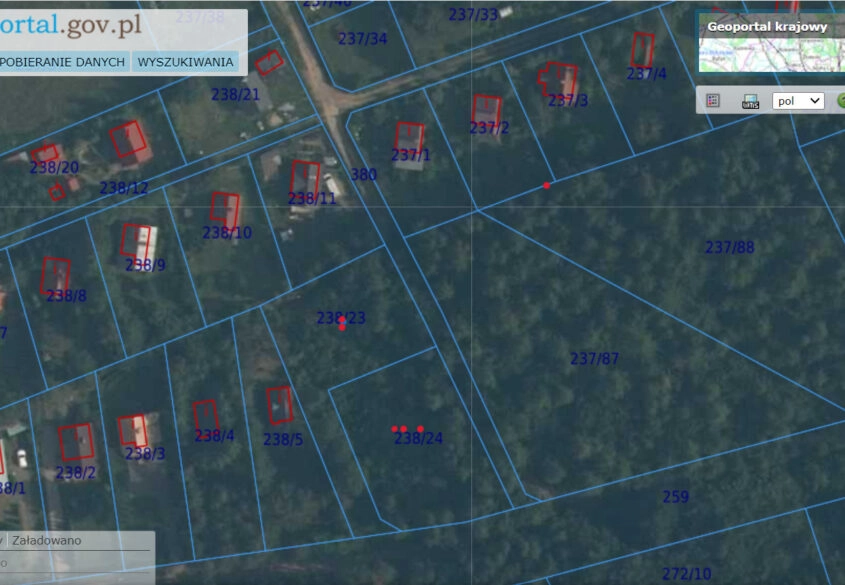Click the building outline on parcel 237/1
Screen dimensions: 845x585
coord(409,138)
